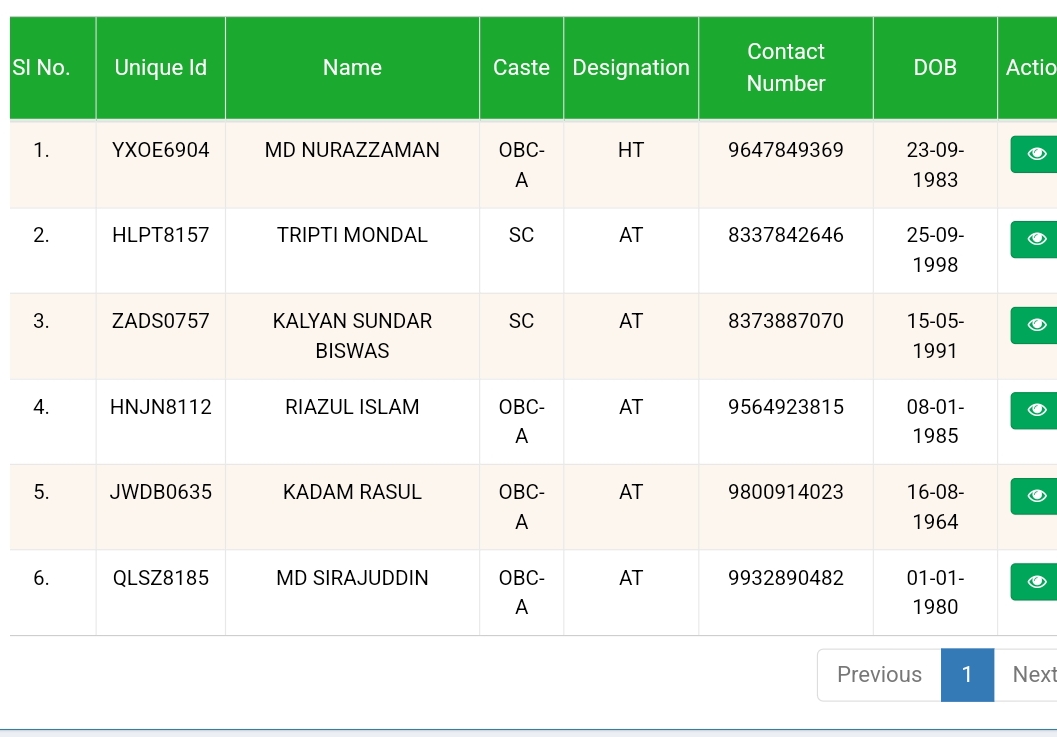The width and height of the screenshot is (1057, 737).
Task: Sort by the Sl No. column header
Action: point(42,68)
